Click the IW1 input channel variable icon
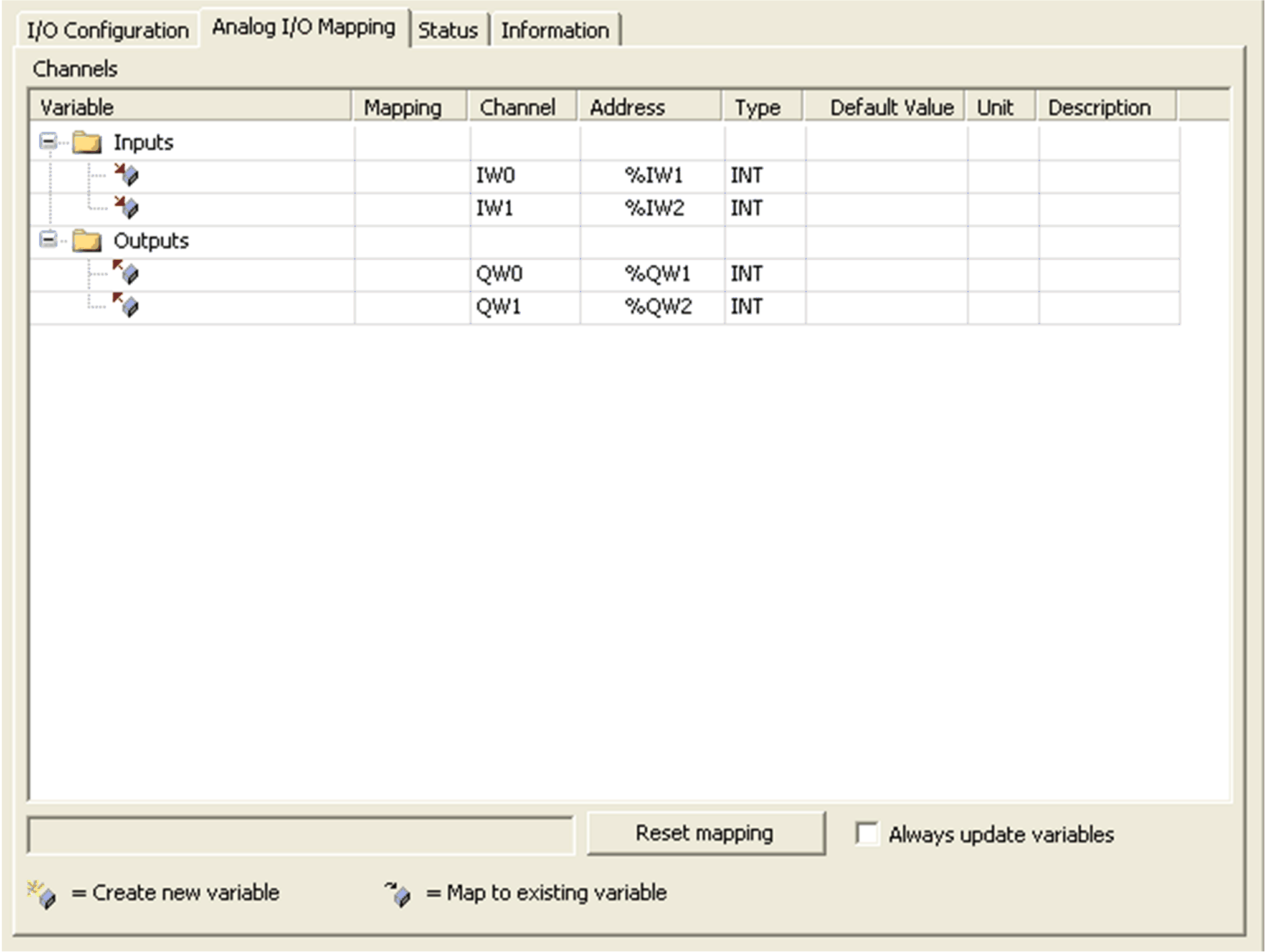1267x952 pixels. (x=126, y=207)
